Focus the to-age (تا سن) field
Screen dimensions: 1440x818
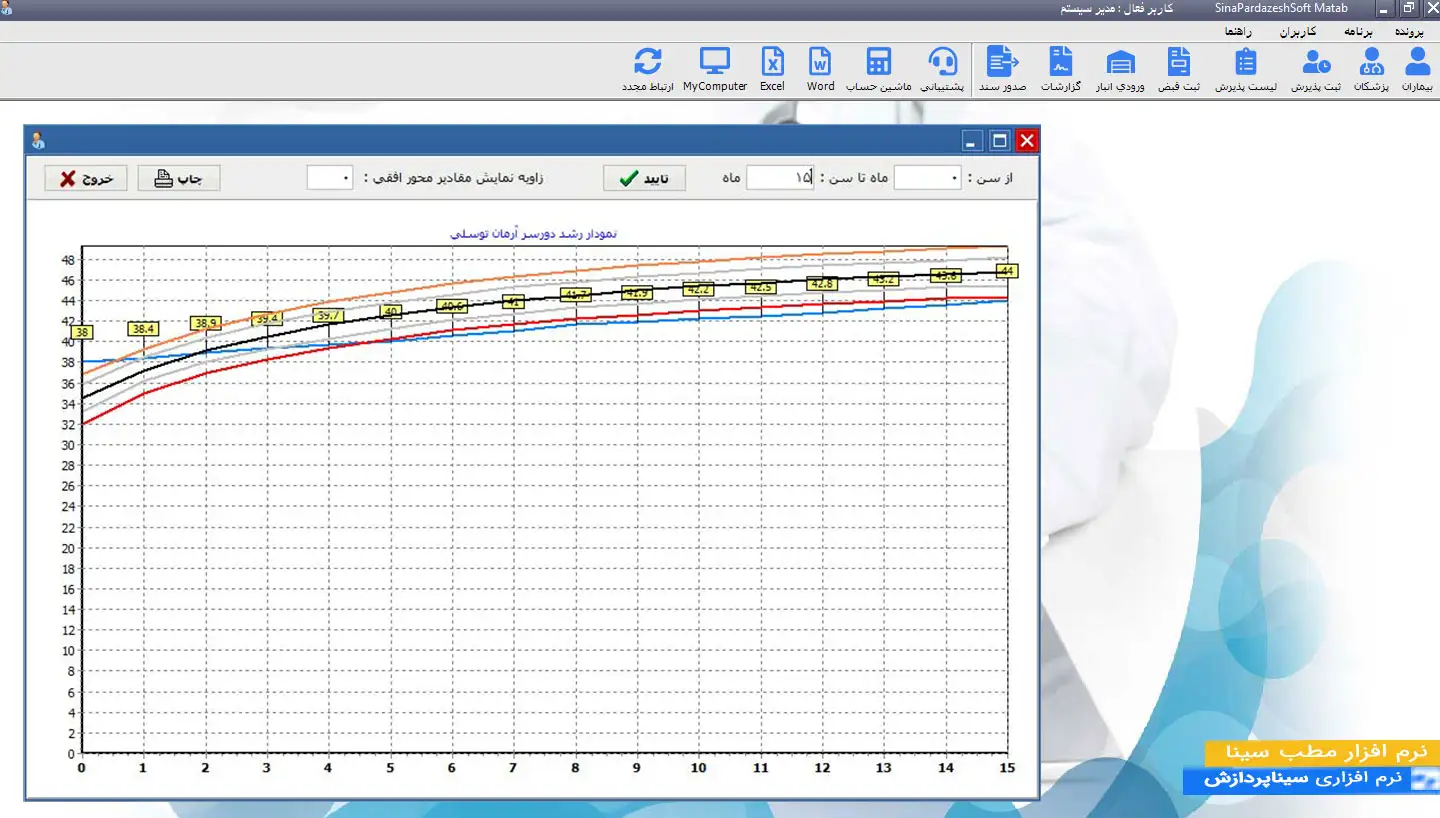pyautogui.click(x=780, y=178)
